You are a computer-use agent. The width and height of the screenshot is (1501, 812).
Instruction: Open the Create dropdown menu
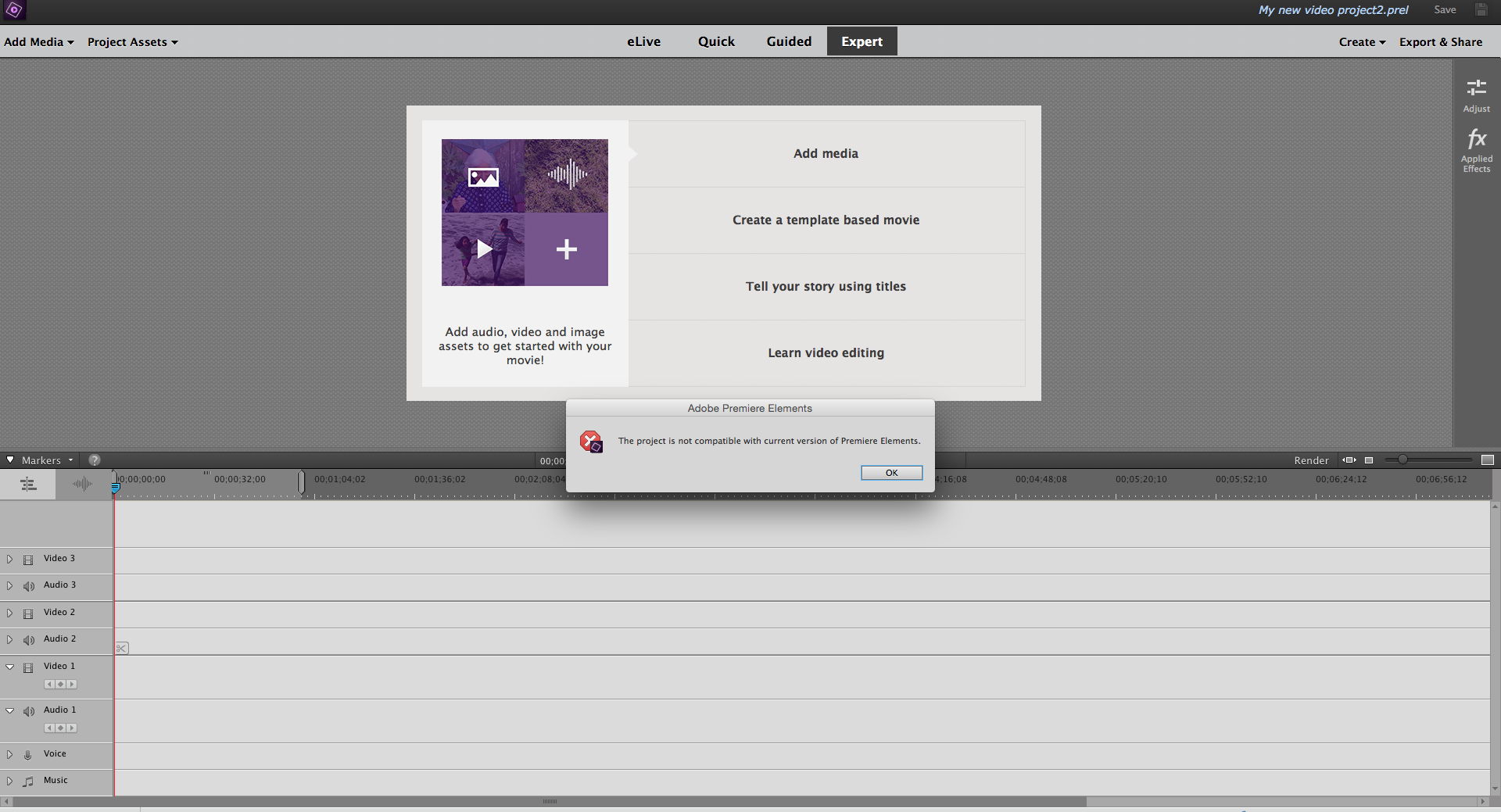coord(1362,42)
